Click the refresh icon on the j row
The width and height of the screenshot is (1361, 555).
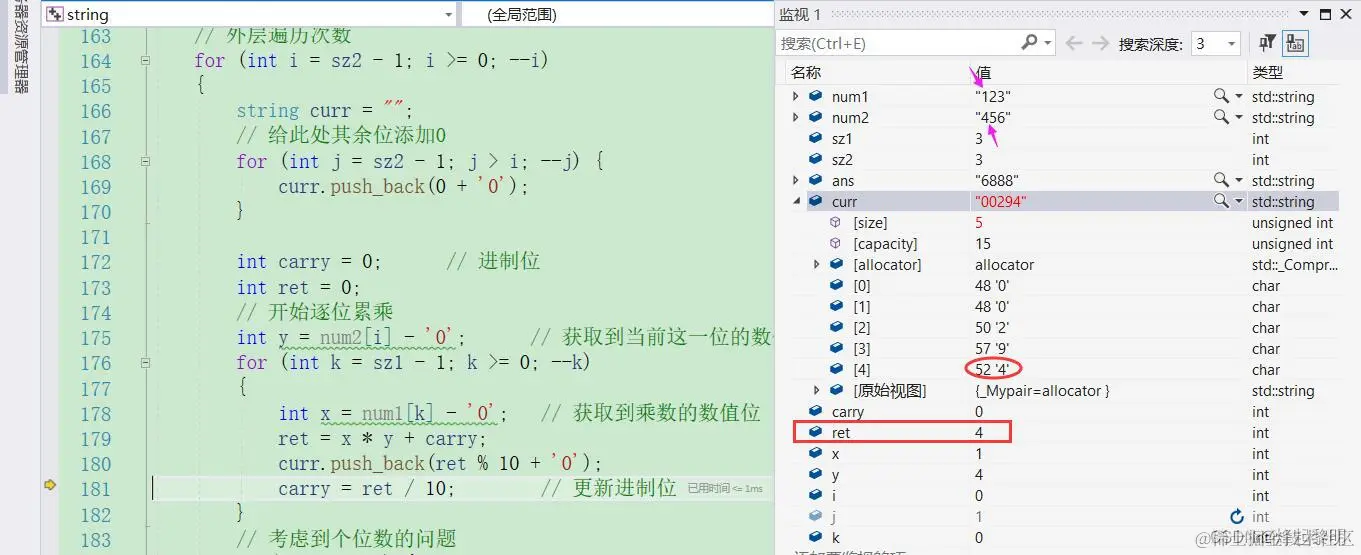tap(1236, 517)
